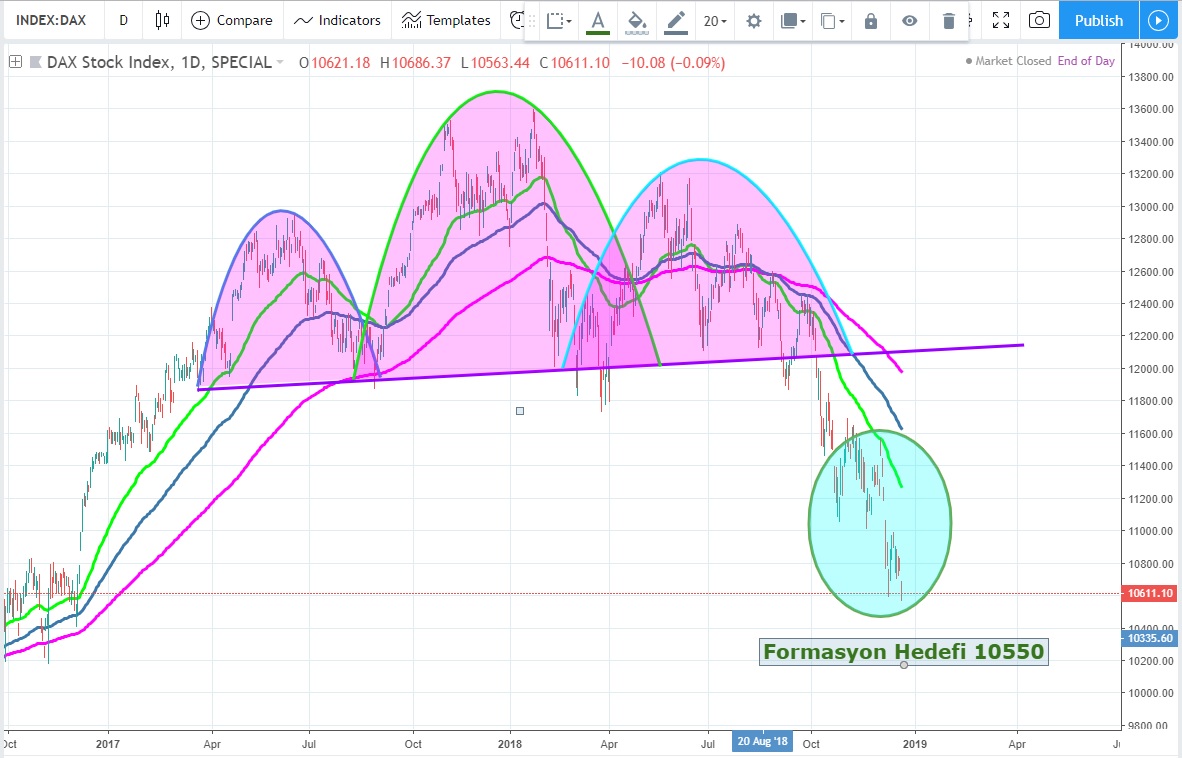1182x758 pixels.
Task: Open the Indicators menu
Action: pos(337,20)
